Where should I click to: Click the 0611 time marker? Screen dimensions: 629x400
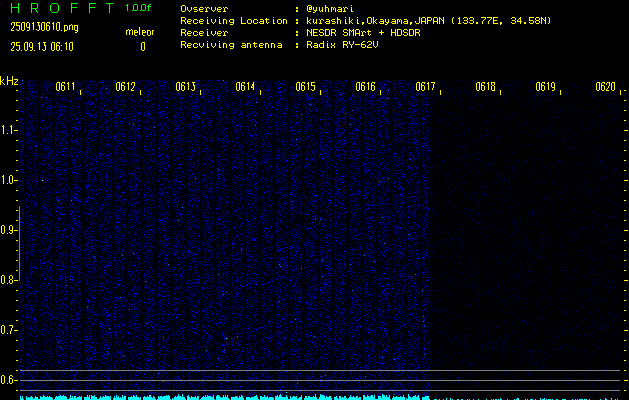[x=65, y=87]
